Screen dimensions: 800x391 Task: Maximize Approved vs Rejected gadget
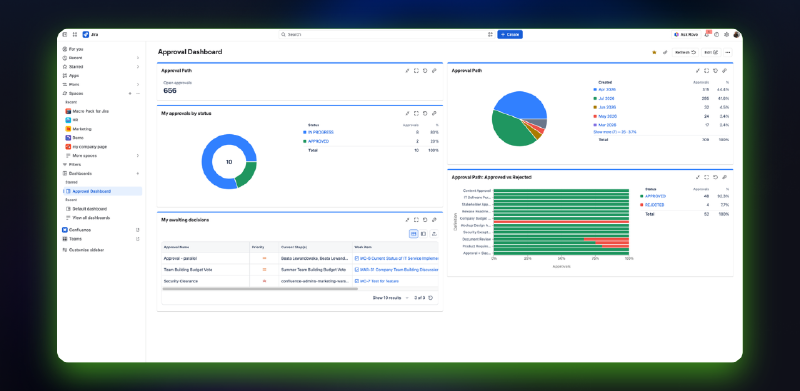707,177
